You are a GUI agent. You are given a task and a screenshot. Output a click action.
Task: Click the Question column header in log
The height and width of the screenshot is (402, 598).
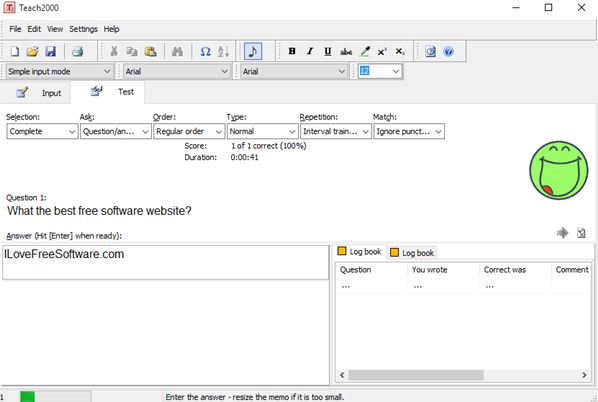371,270
